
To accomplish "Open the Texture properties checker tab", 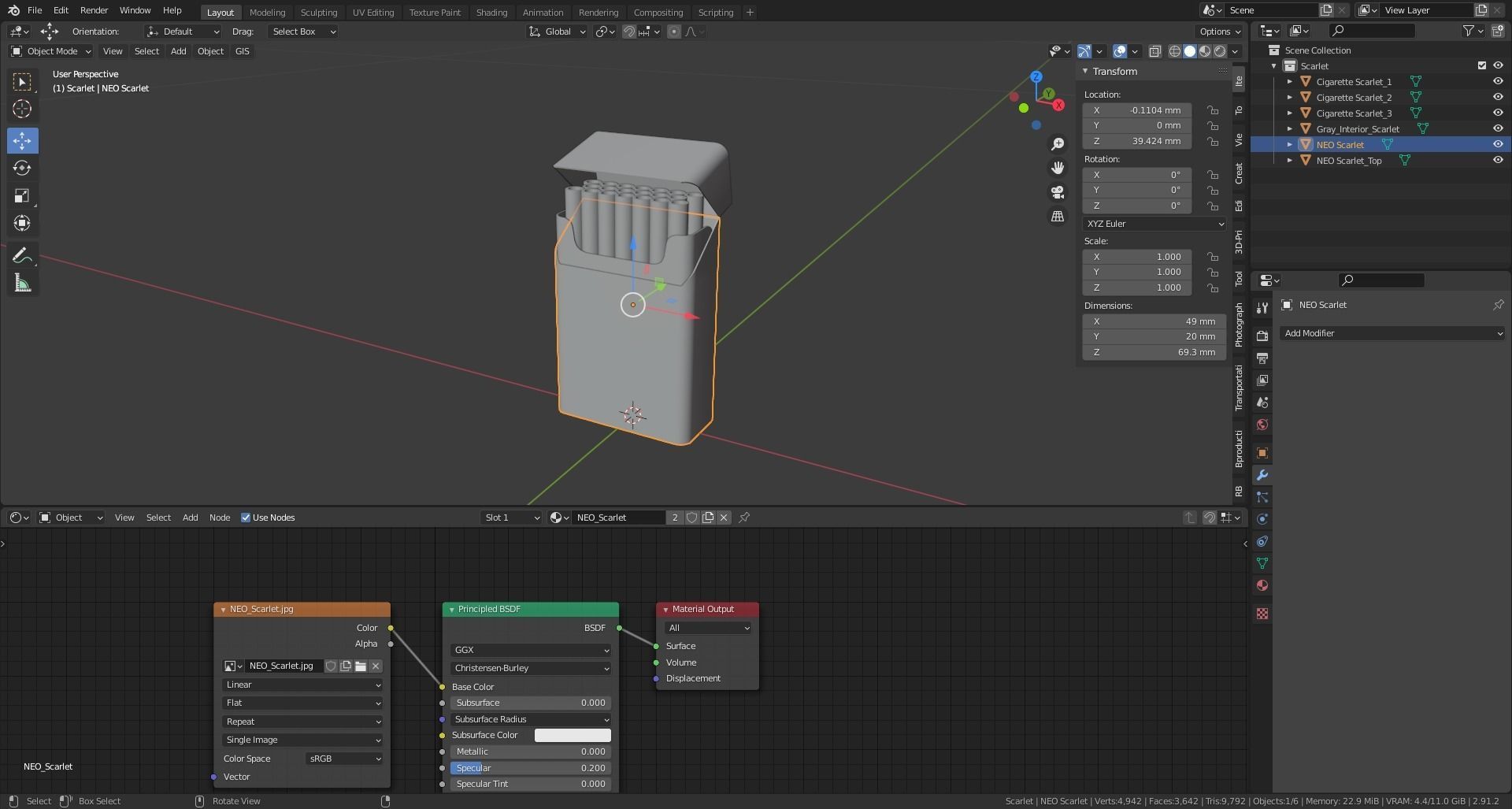I will tap(1262, 614).
